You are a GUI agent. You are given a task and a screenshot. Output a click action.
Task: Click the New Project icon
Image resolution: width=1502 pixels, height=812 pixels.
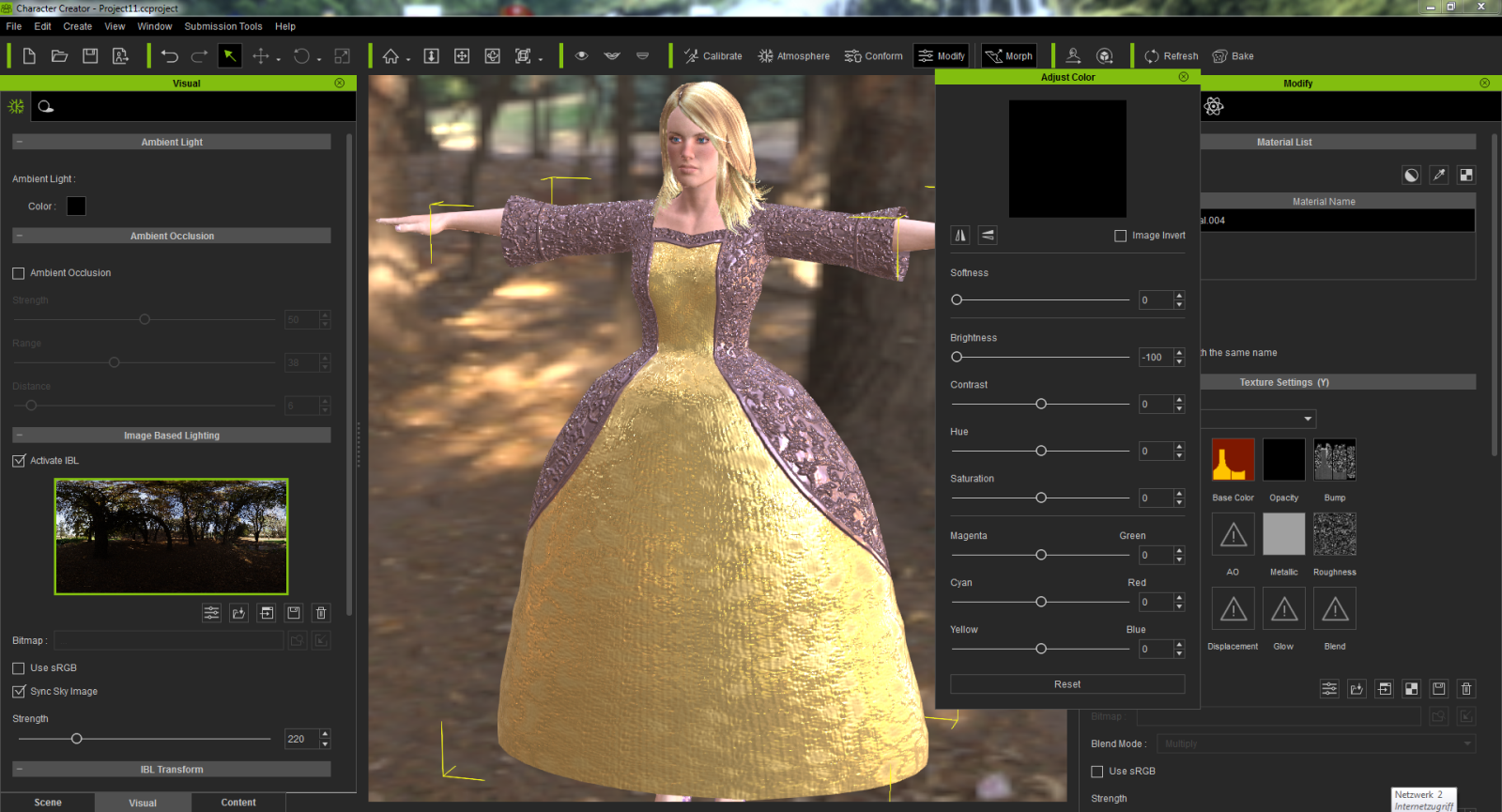pos(29,56)
